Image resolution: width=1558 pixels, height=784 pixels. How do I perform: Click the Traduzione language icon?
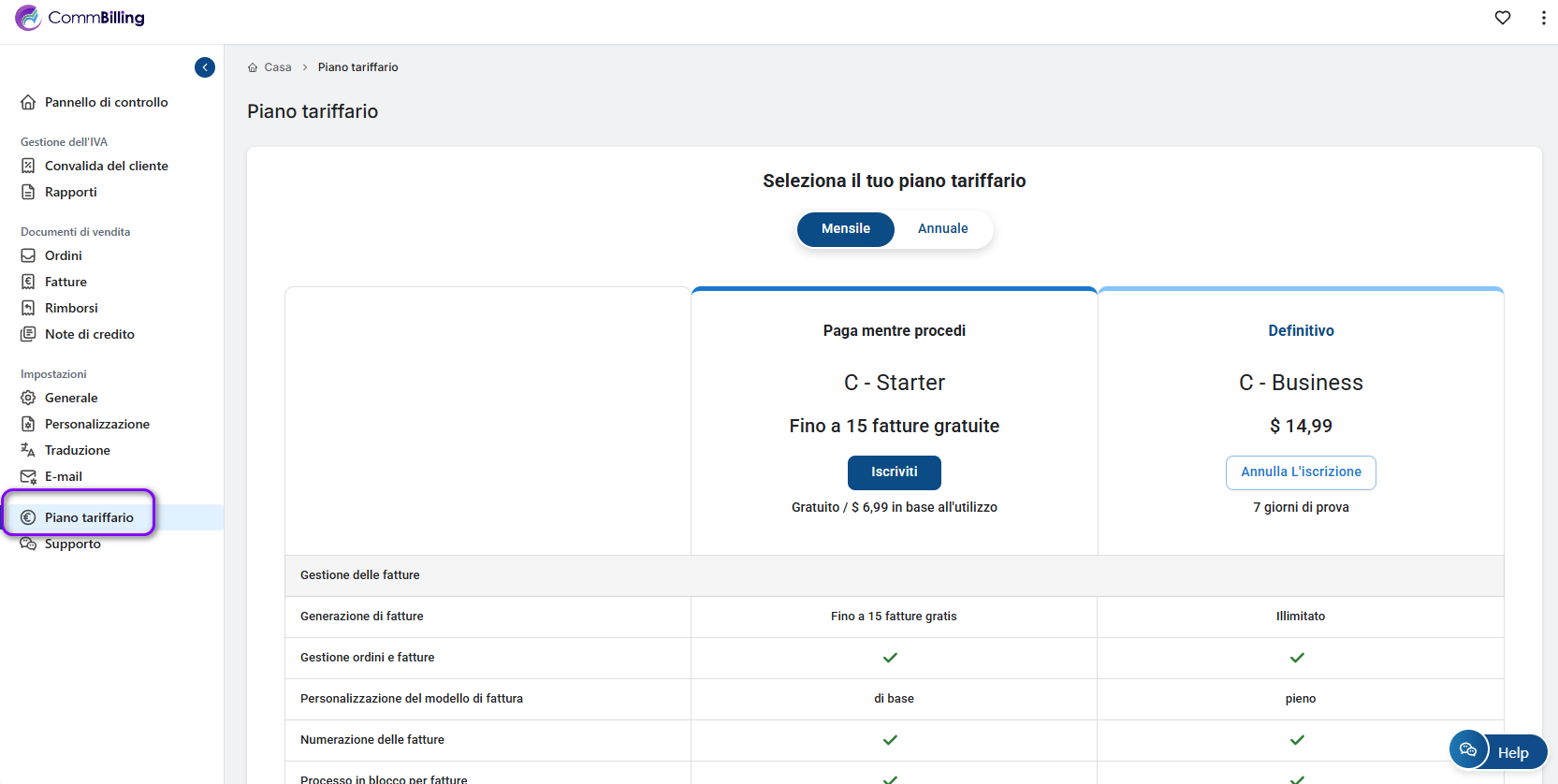[x=28, y=450]
